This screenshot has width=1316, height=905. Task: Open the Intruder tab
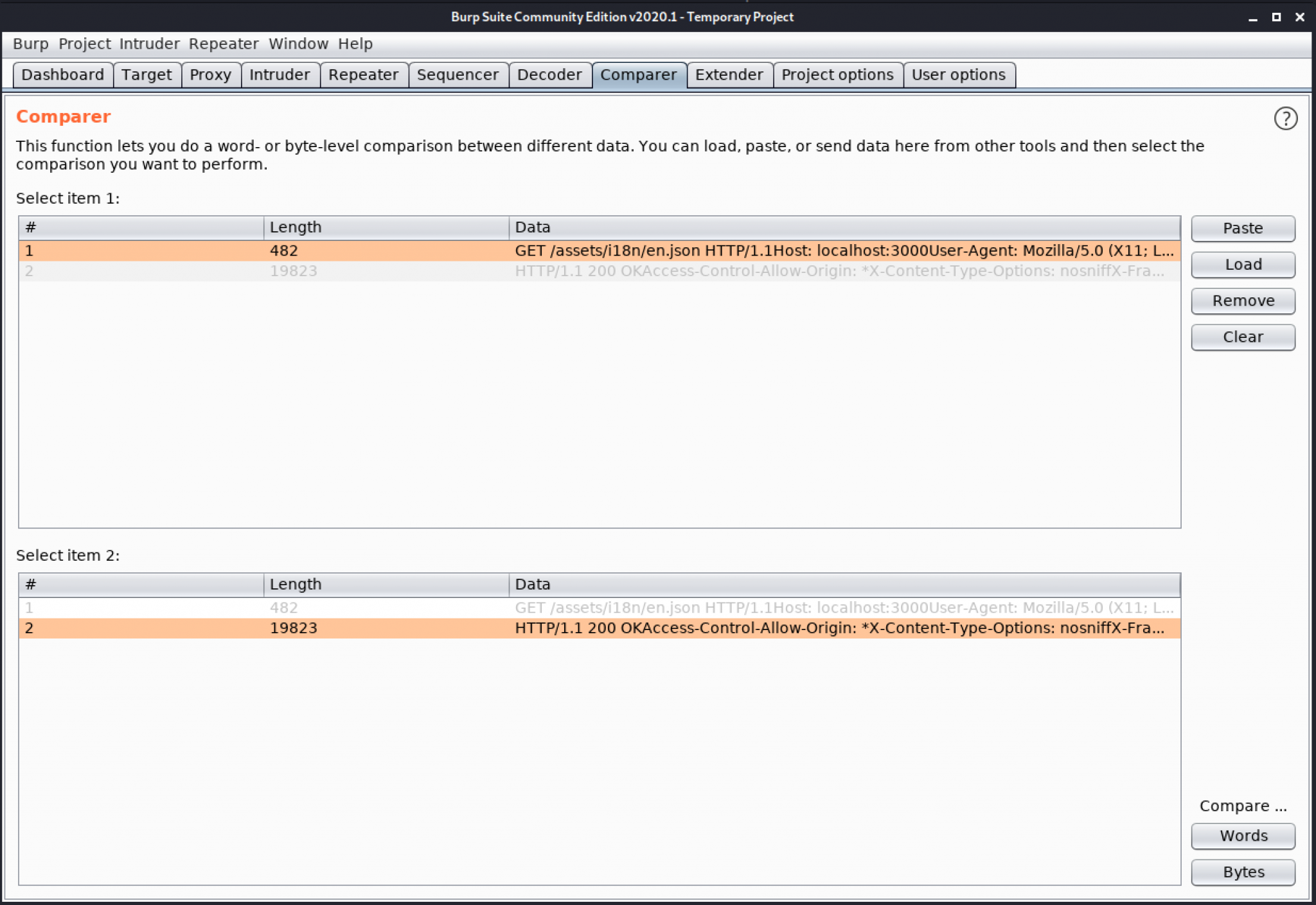click(280, 75)
